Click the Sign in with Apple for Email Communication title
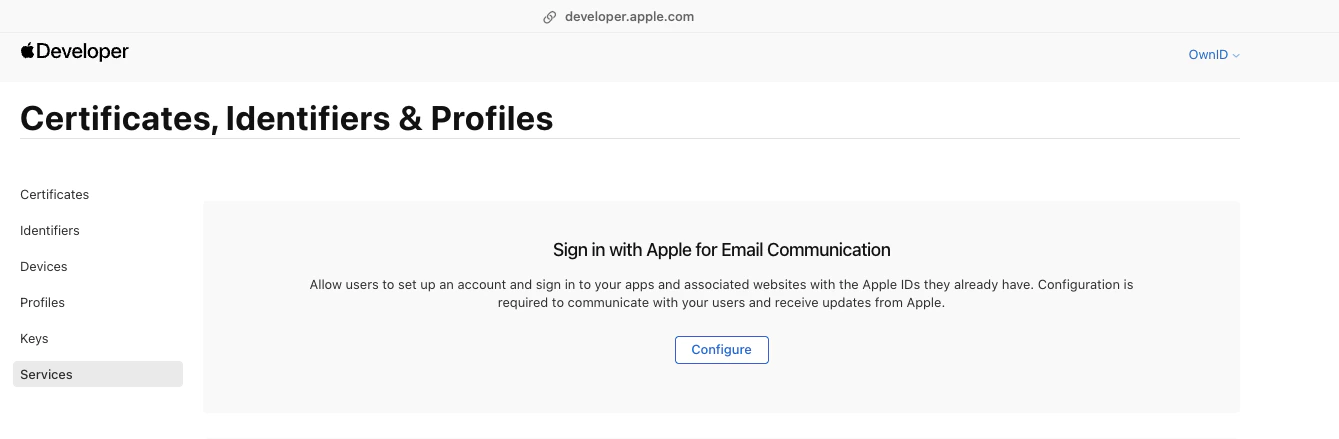 [722, 250]
